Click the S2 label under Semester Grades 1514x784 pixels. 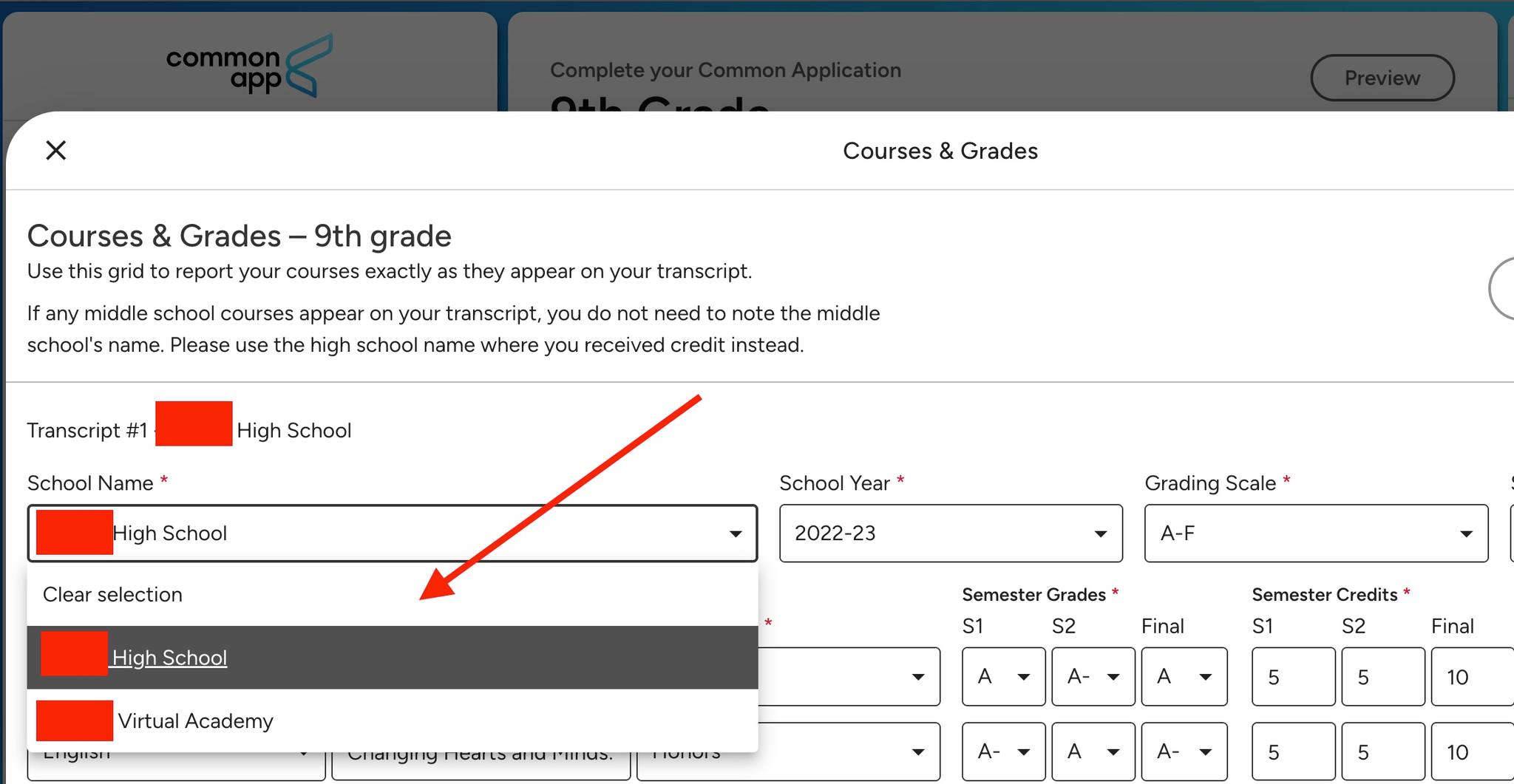click(x=1064, y=627)
